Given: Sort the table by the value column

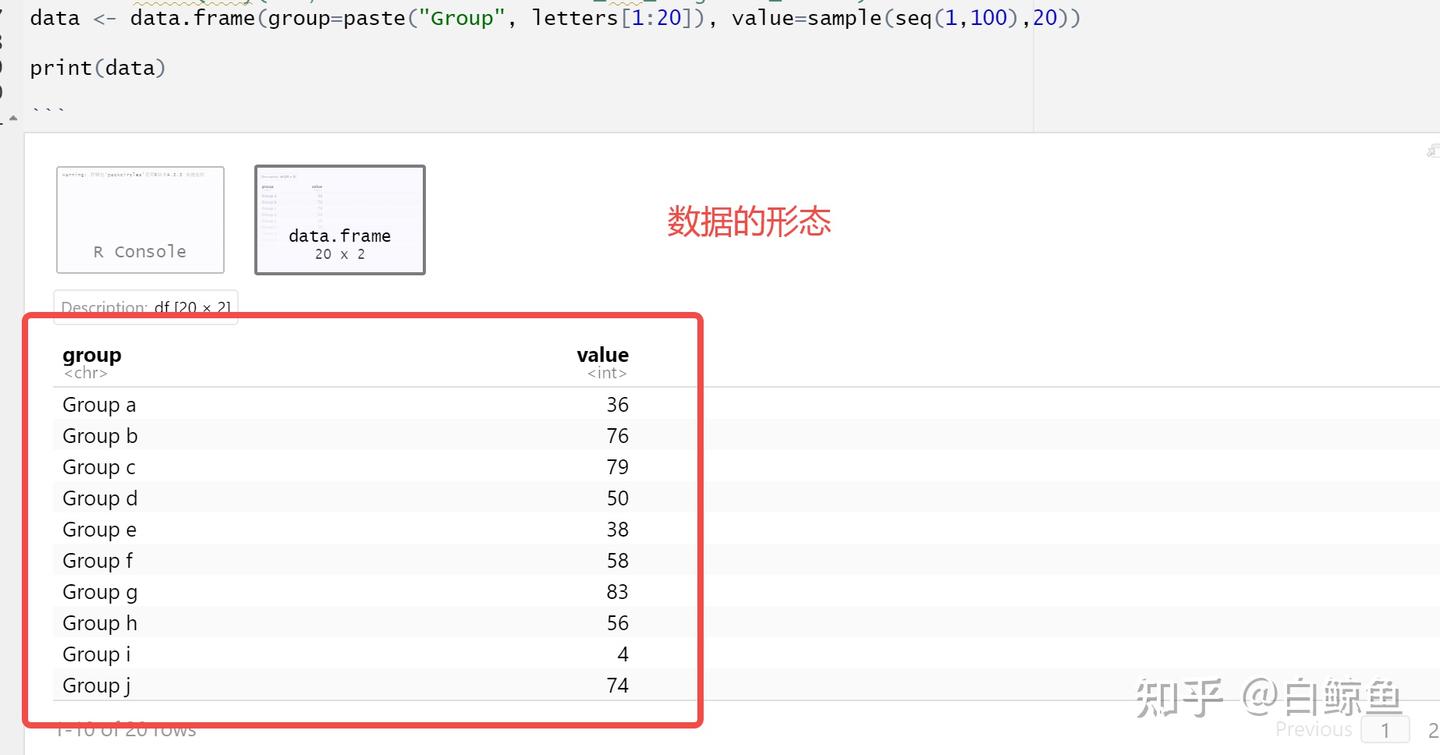Looking at the screenshot, I should [x=602, y=354].
